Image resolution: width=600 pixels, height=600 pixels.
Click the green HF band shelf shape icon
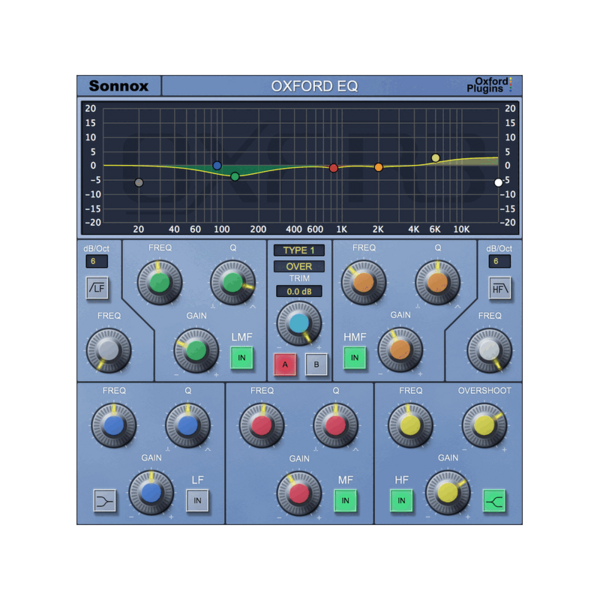click(x=494, y=501)
